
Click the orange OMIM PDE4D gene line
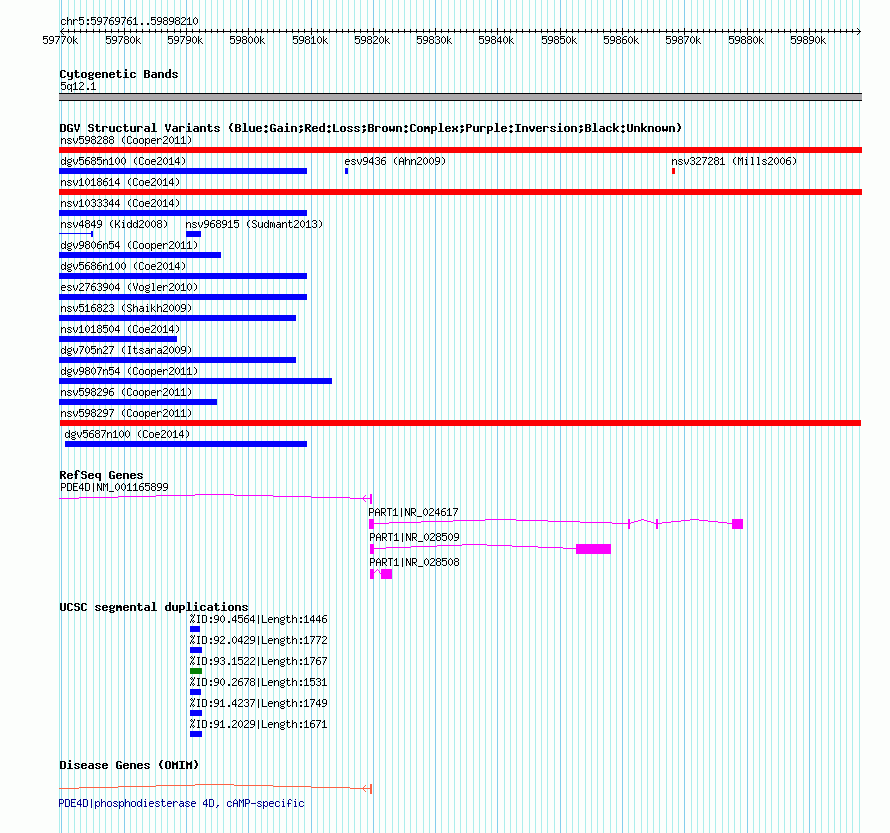215,788
